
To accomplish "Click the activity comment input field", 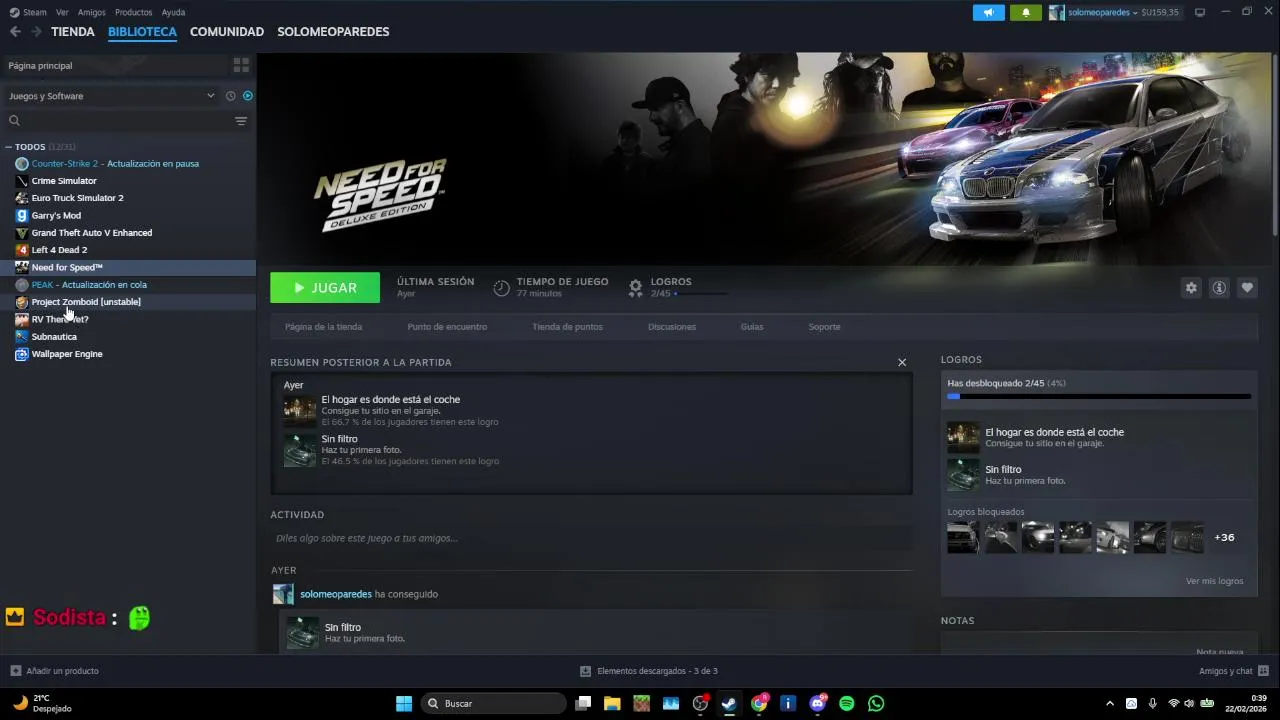I will coord(591,538).
